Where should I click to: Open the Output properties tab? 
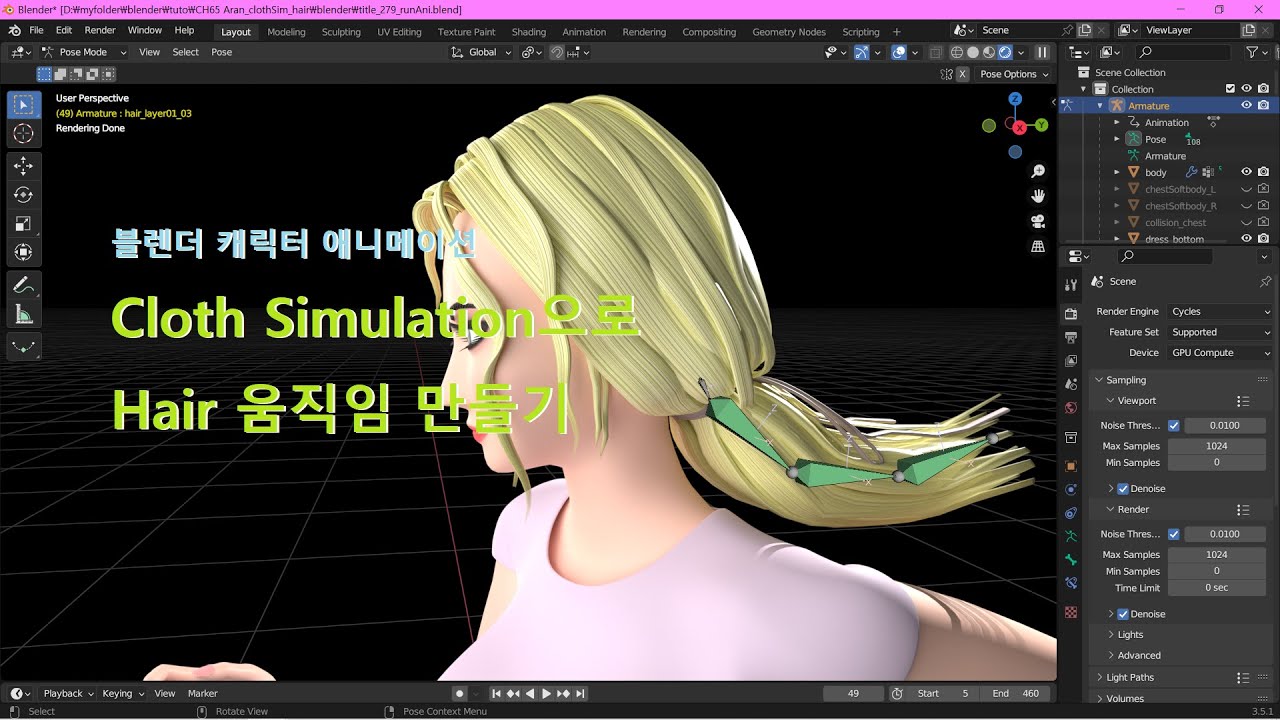(1071, 337)
